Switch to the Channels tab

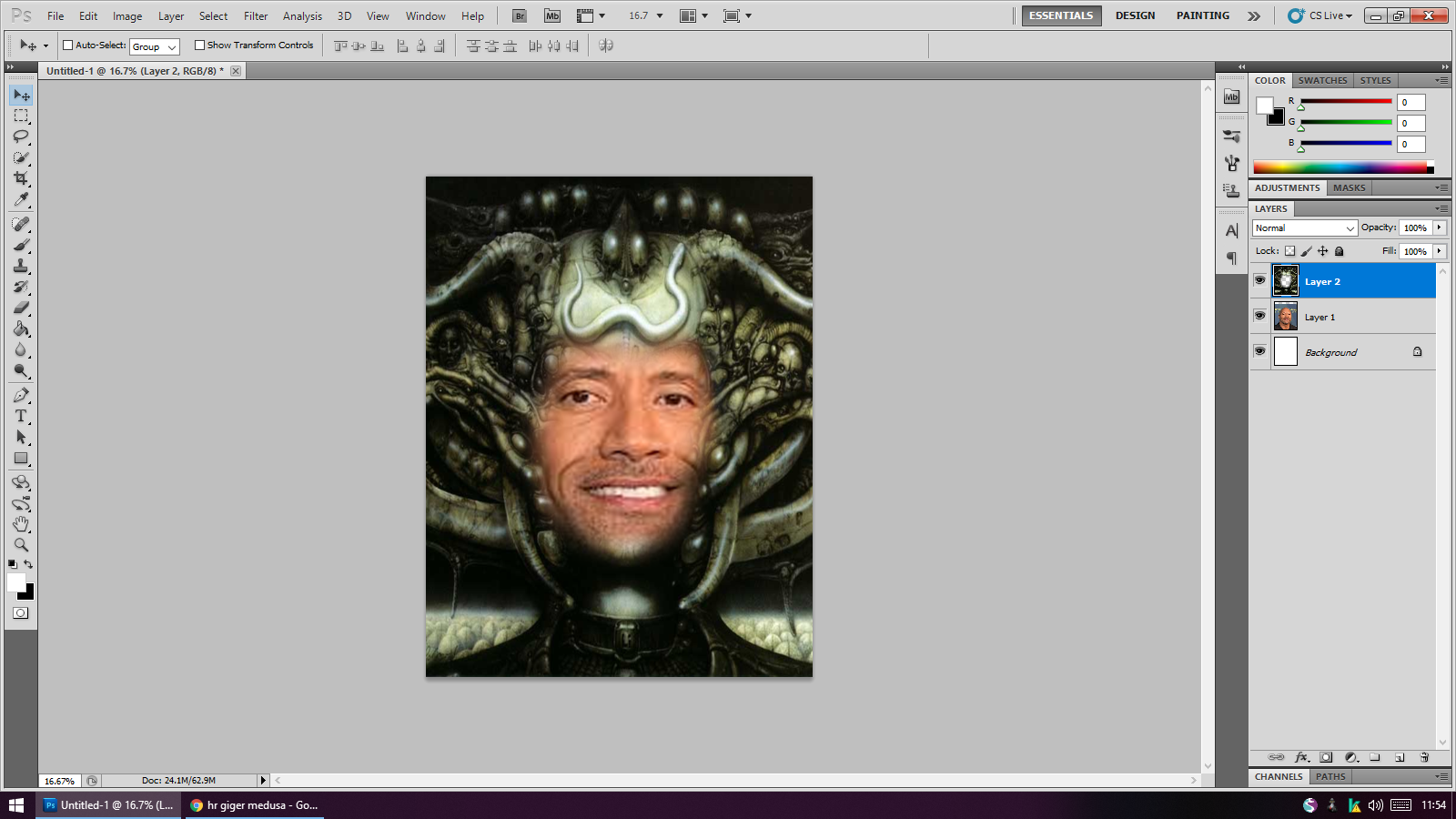[1279, 776]
